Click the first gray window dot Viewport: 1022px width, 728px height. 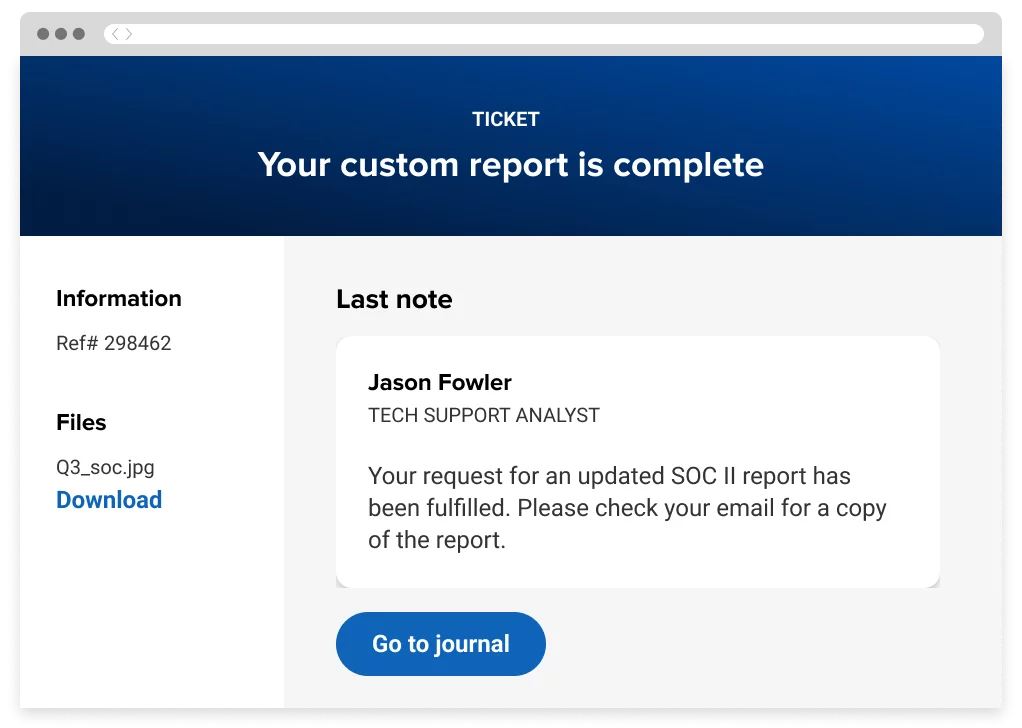(x=43, y=34)
